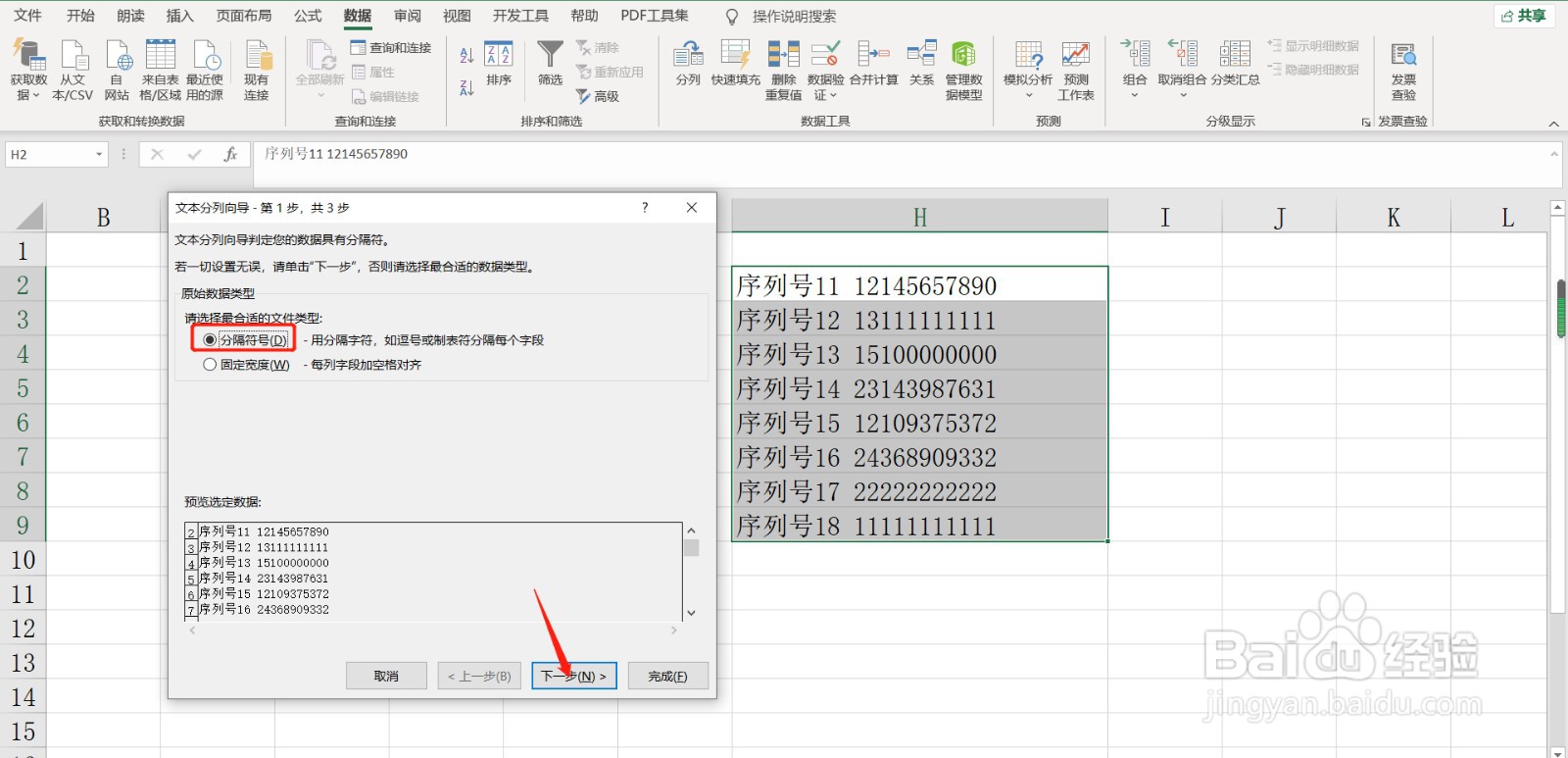Image resolution: width=1568 pixels, height=758 pixels.
Task: Switch to Page Layout (页面布局) tab
Action: click(244, 16)
